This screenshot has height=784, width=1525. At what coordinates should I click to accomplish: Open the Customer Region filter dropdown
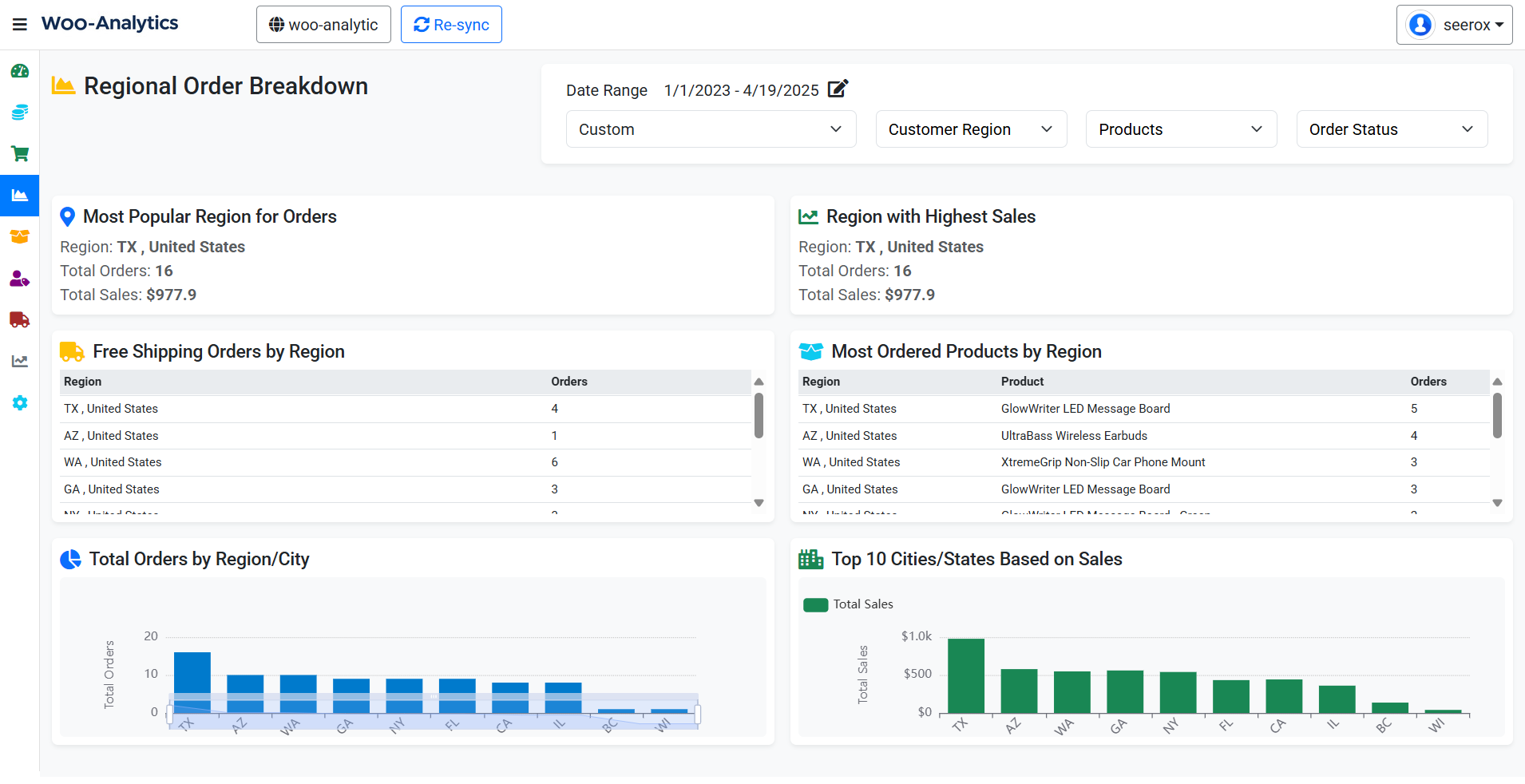pos(970,129)
